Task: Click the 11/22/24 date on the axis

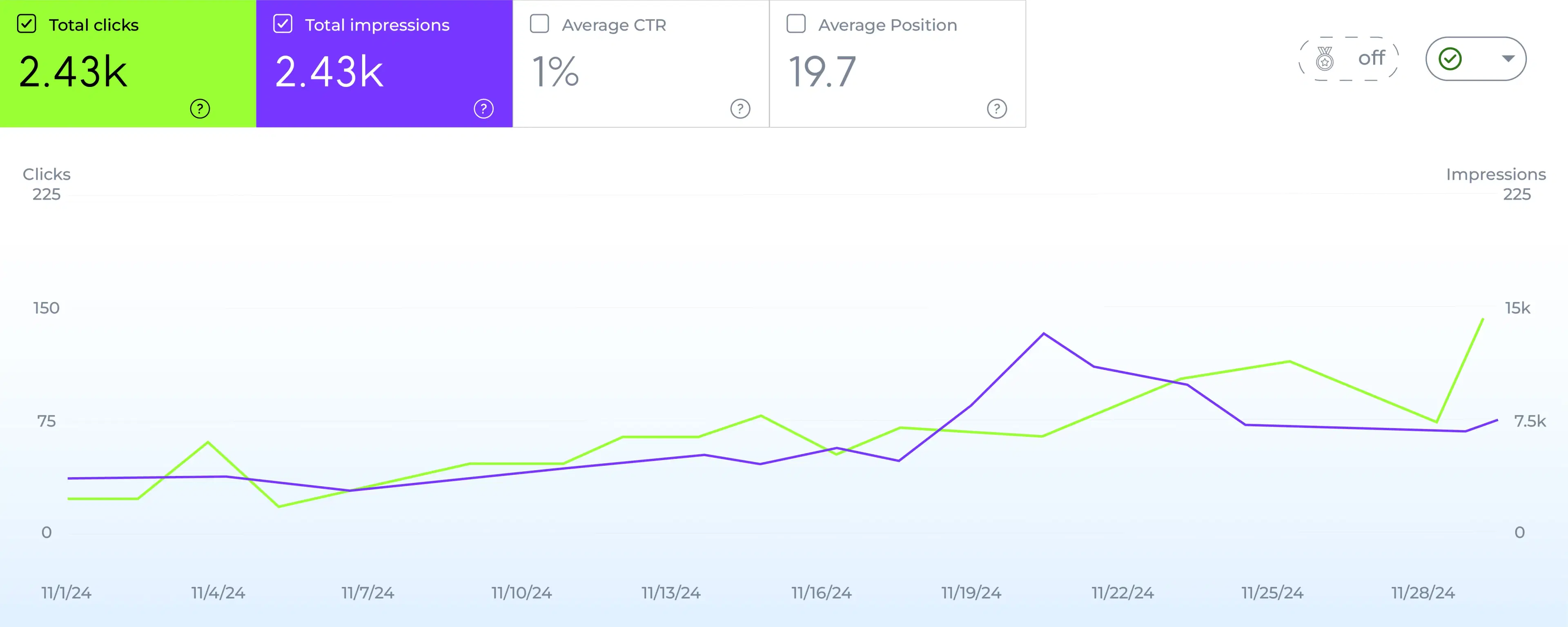Action: (1123, 593)
